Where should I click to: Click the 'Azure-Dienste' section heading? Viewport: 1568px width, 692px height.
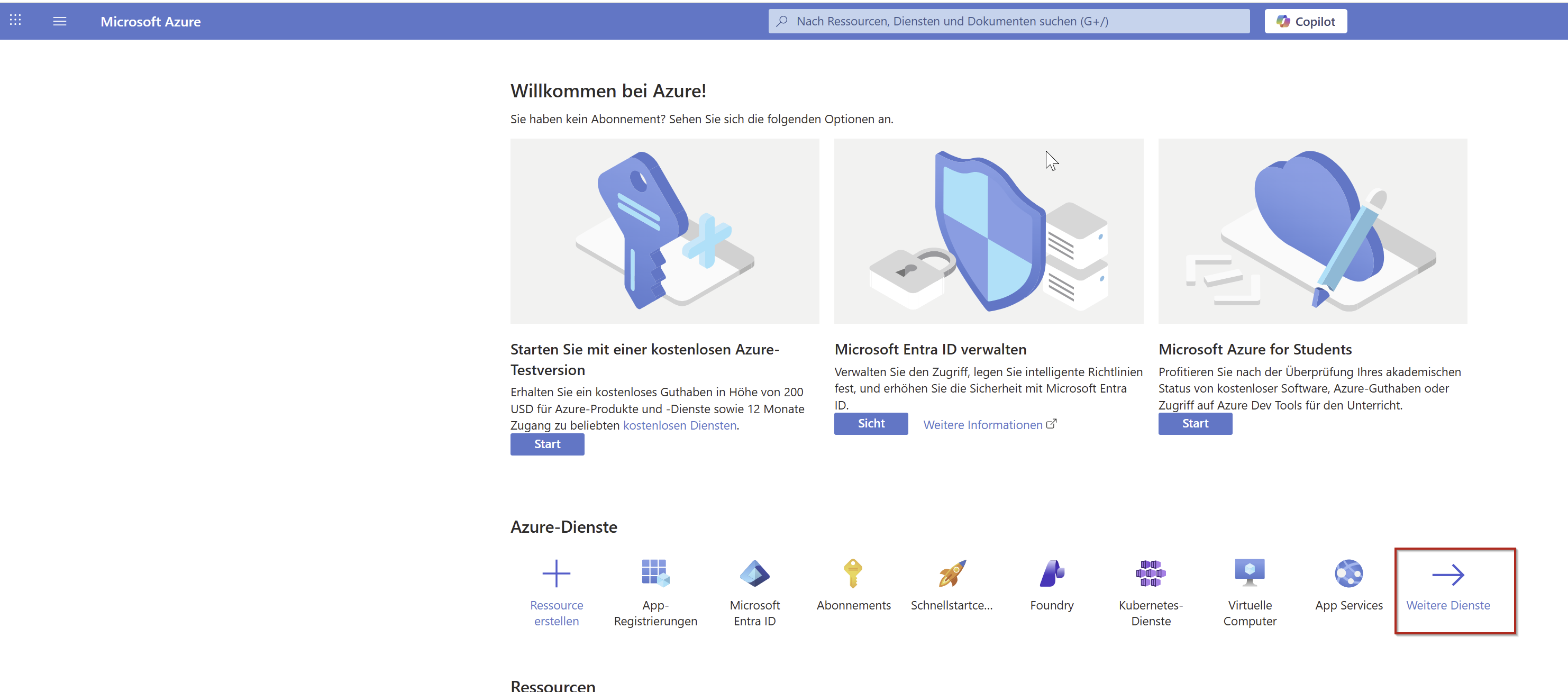click(x=563, y=526)
